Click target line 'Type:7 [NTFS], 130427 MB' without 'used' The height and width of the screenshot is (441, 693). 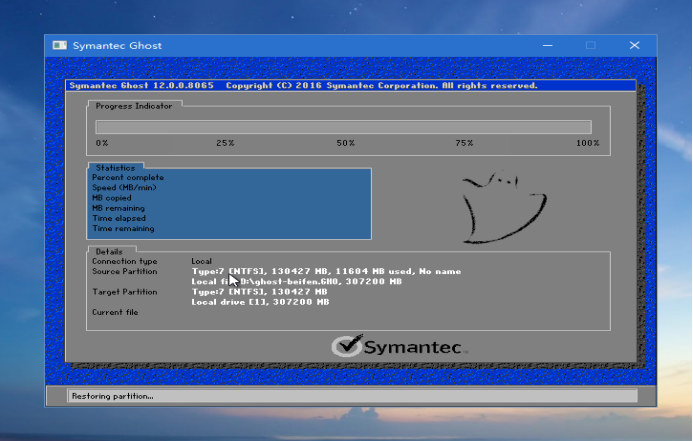tap(259, 292)
